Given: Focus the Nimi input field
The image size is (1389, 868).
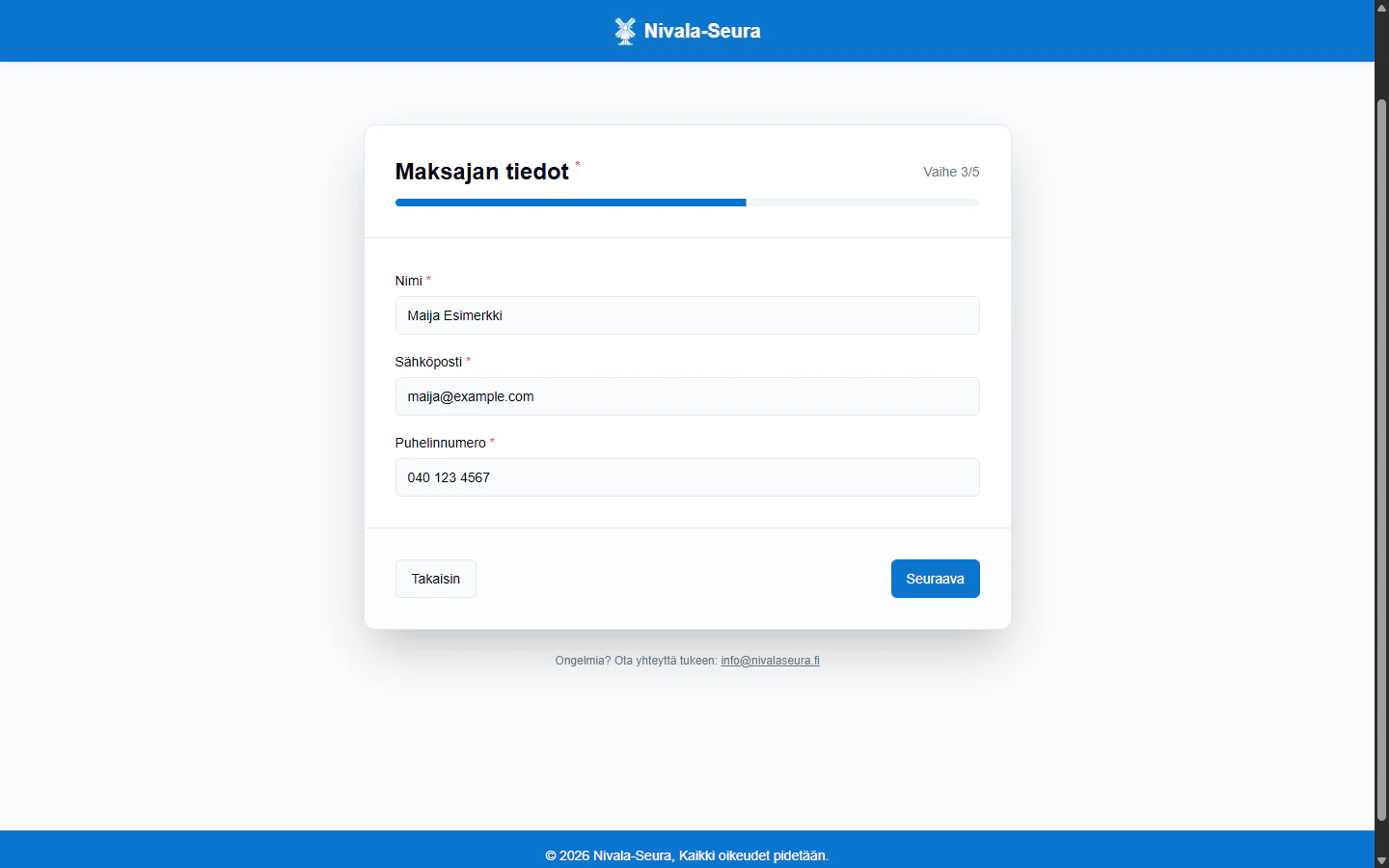Looking at the screenshot, I should click(687, 315).
